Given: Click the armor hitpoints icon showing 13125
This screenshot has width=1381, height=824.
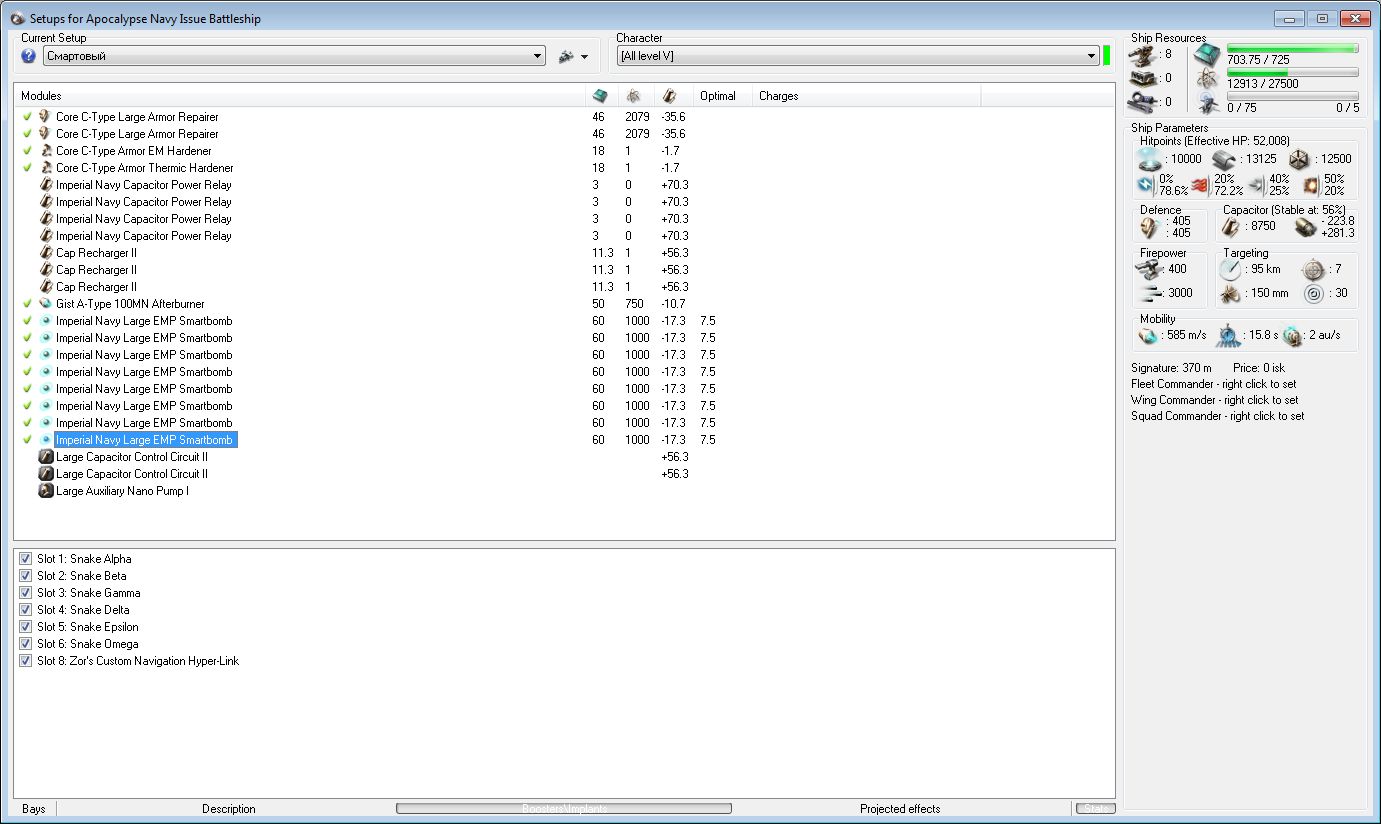Looking at the screenshot, I should [1225, 159].
